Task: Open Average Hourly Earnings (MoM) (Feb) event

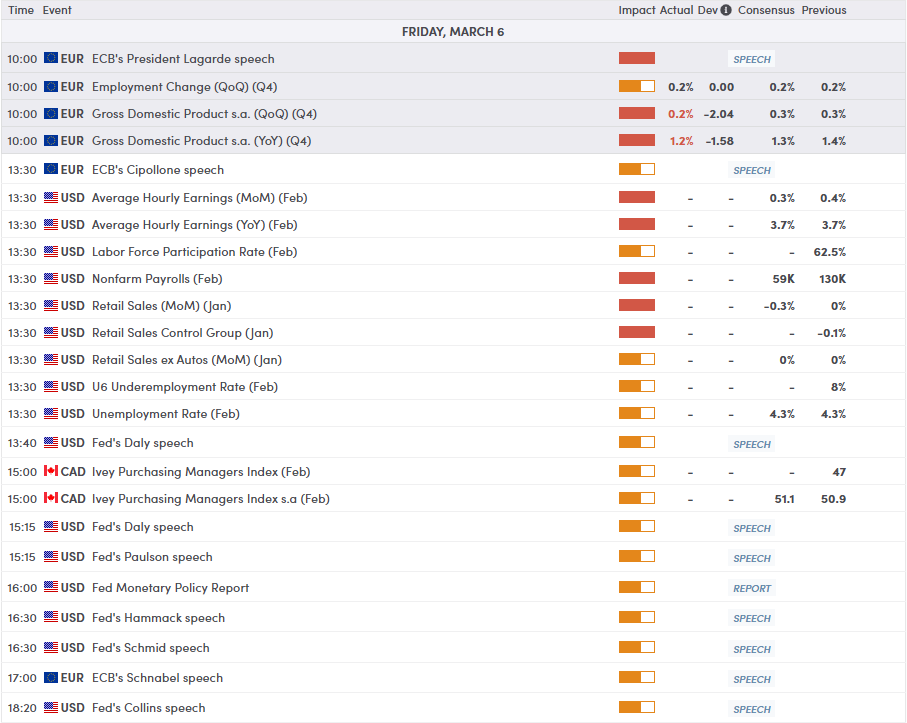Action: click(x=200, y=198)
